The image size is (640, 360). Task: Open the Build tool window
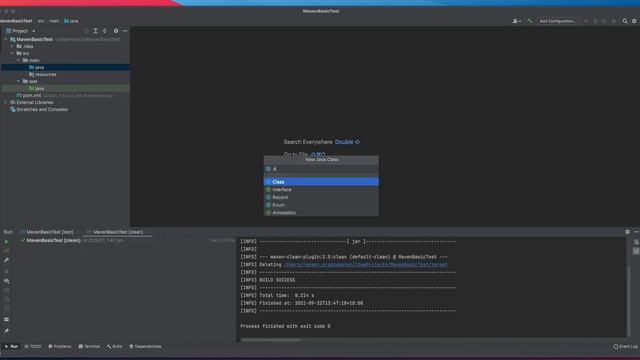[114, 347]
